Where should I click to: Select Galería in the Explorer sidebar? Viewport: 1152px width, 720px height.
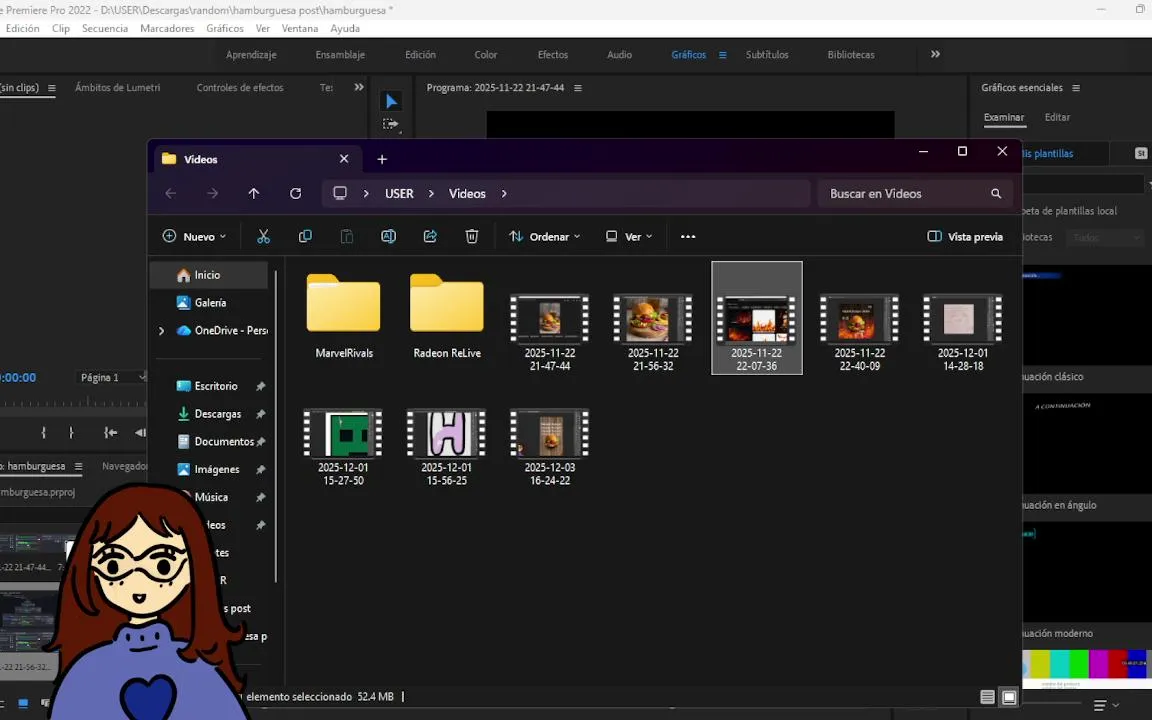(209, 303)
